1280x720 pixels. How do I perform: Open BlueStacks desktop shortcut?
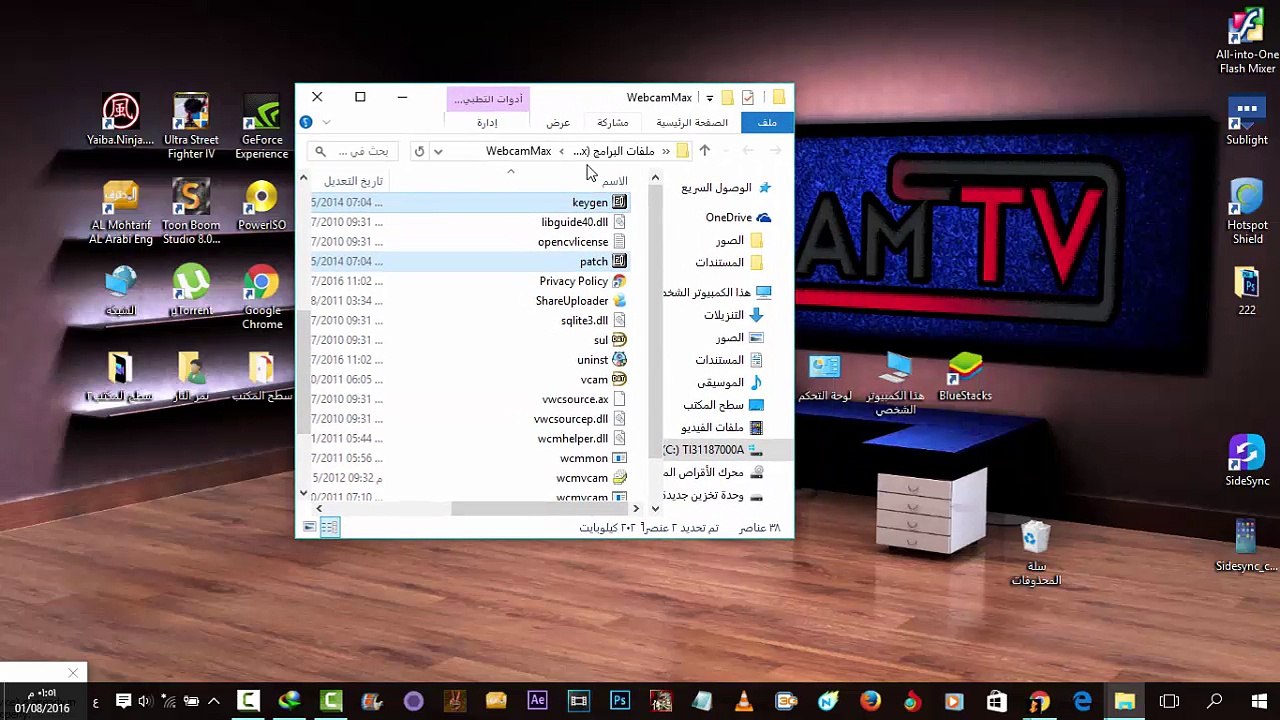[x=965, y=377]
